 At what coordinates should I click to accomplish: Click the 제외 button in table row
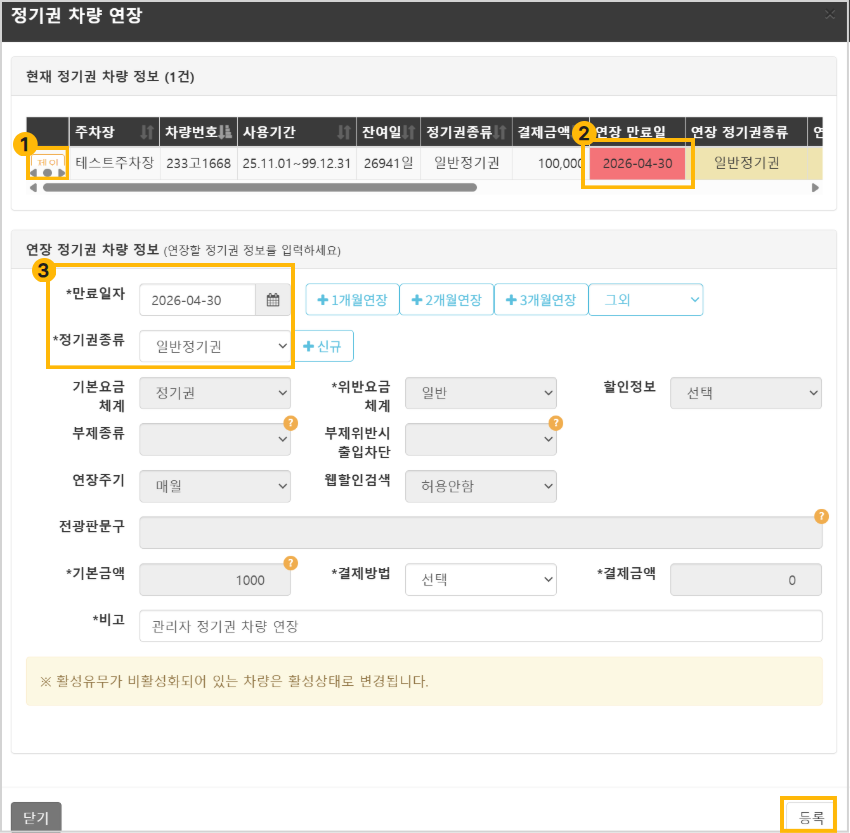tap(48, 162)
